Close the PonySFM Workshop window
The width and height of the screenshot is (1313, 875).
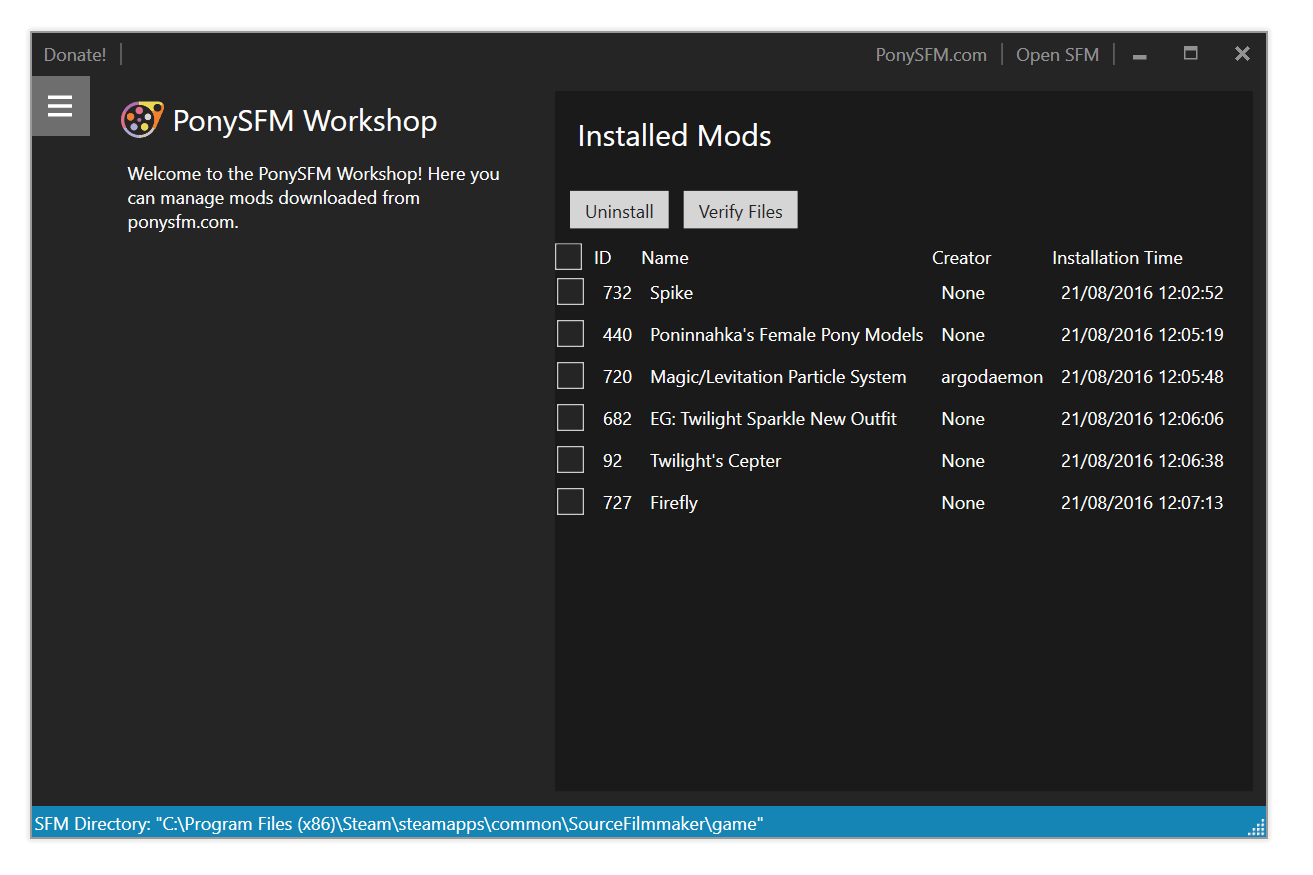pyautogui.click(x=1242, y=54)
